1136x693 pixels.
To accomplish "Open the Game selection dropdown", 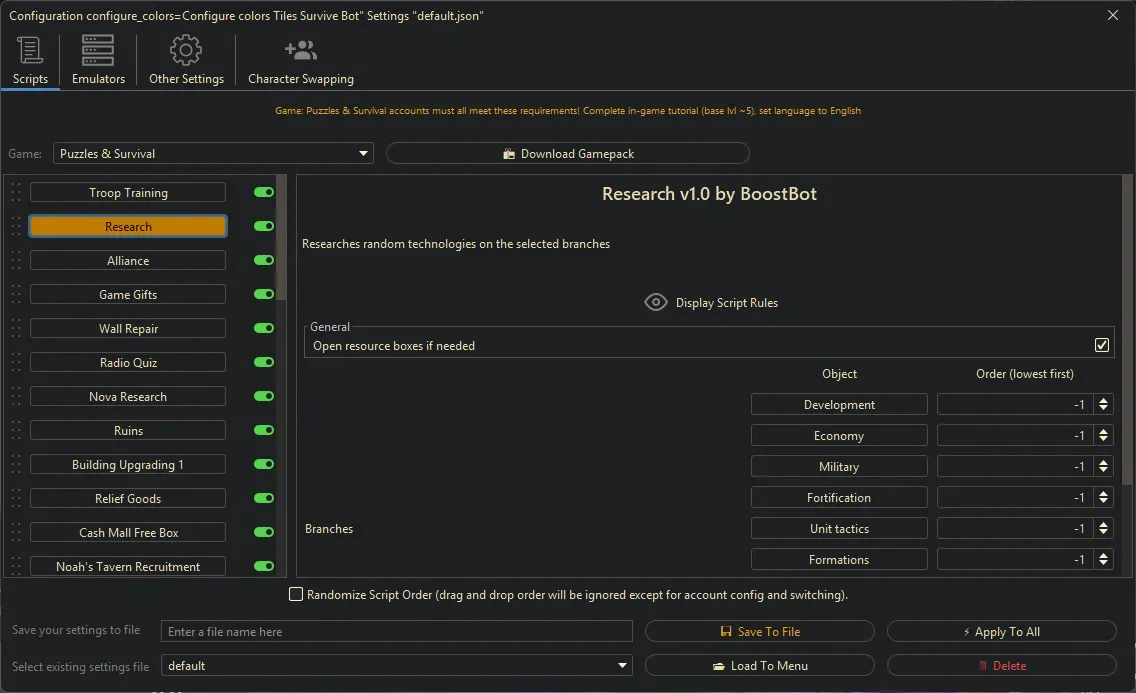I will 213,154.
